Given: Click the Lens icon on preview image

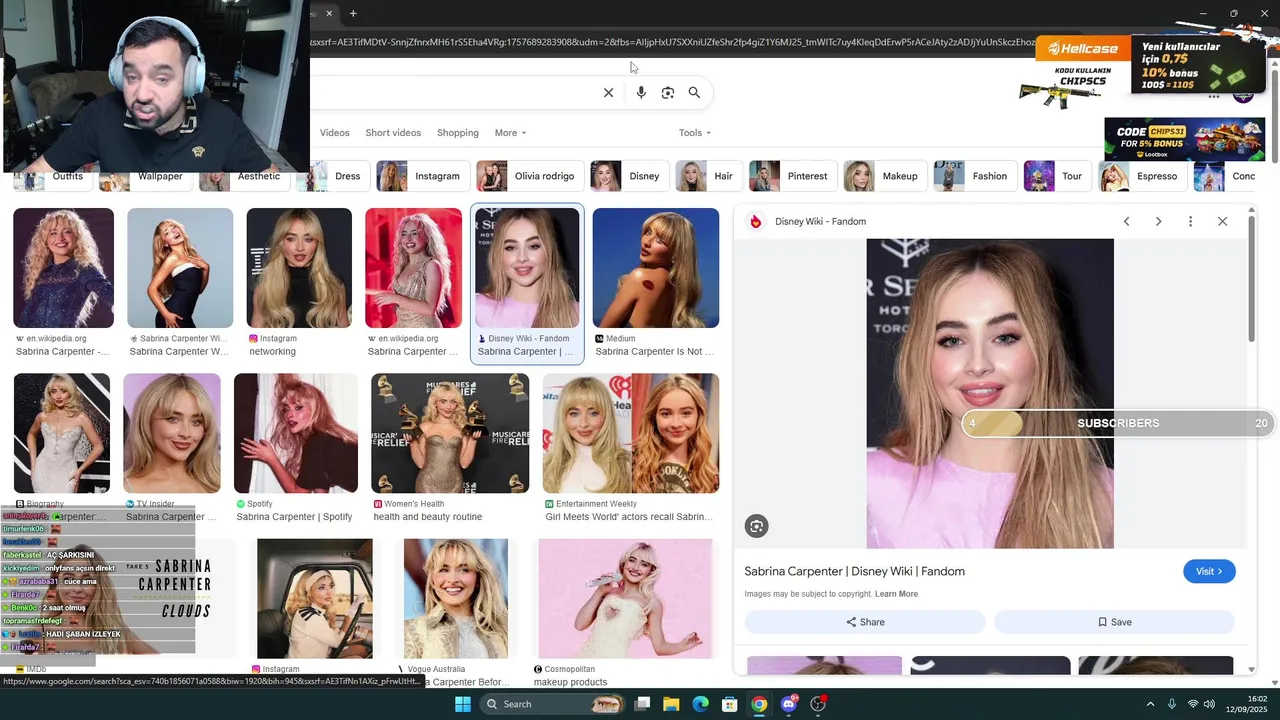Looking at the screenshot, I should (757, 526).
